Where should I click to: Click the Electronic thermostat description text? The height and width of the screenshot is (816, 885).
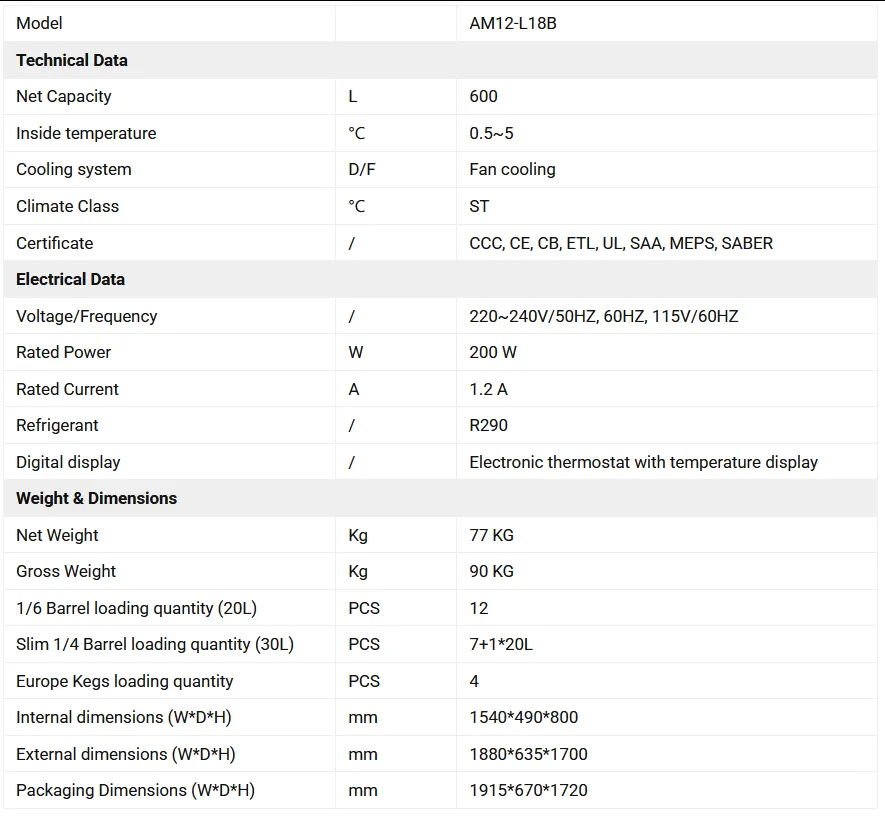(x=643, y=462)
